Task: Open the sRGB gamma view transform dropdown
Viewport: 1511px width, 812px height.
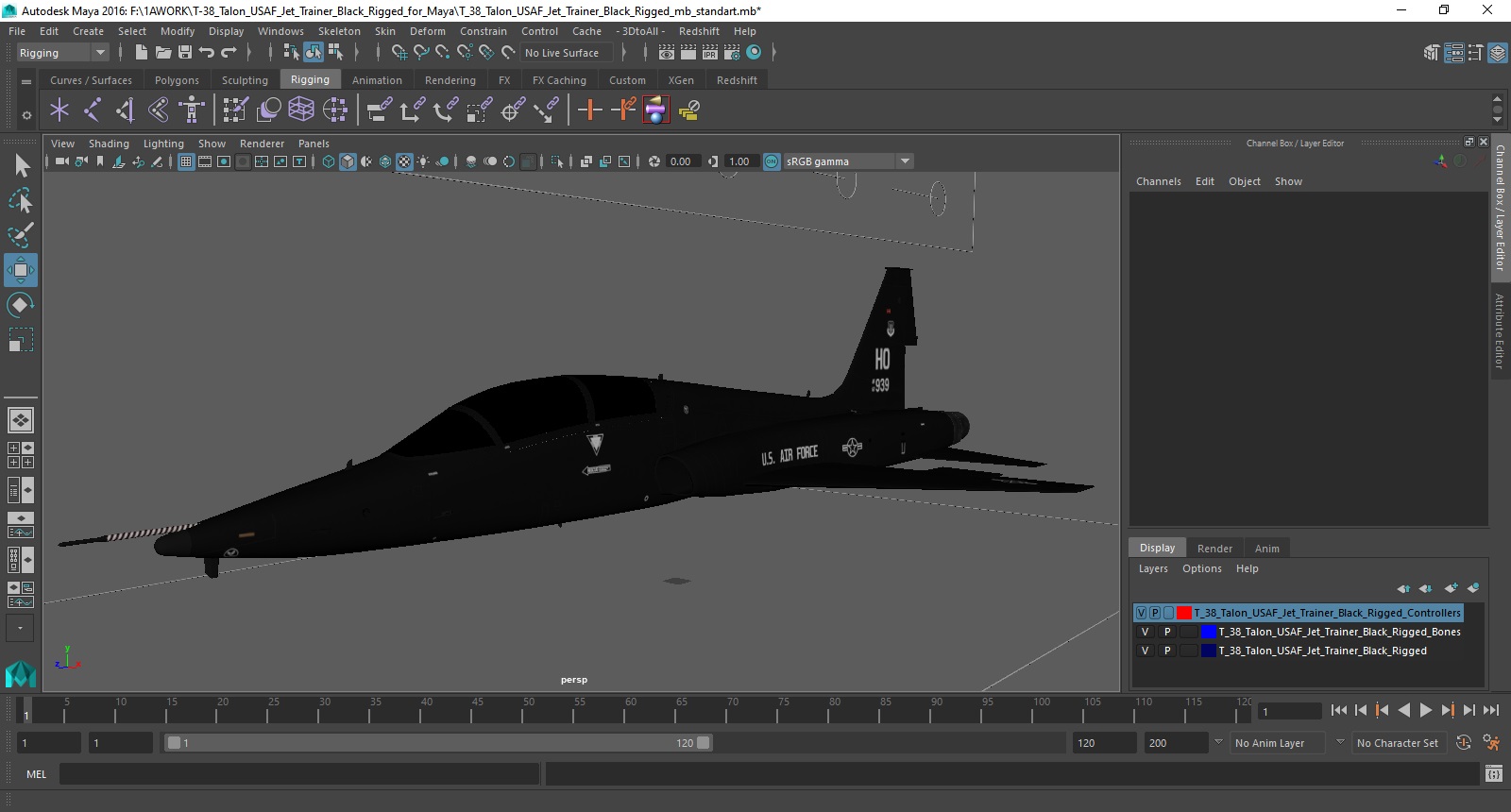Action: tap(848, 161)
